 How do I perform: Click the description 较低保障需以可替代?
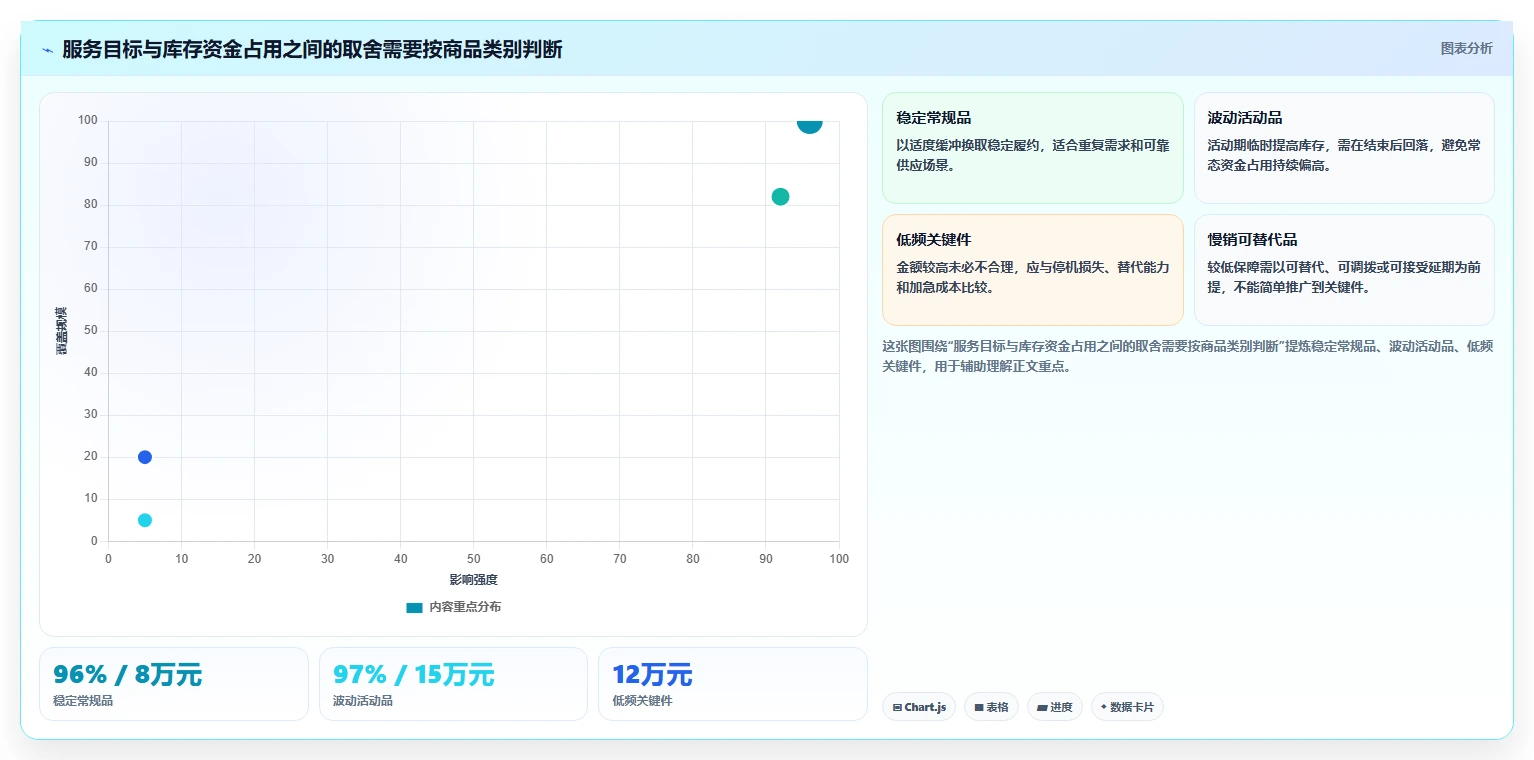point(1344,277)
